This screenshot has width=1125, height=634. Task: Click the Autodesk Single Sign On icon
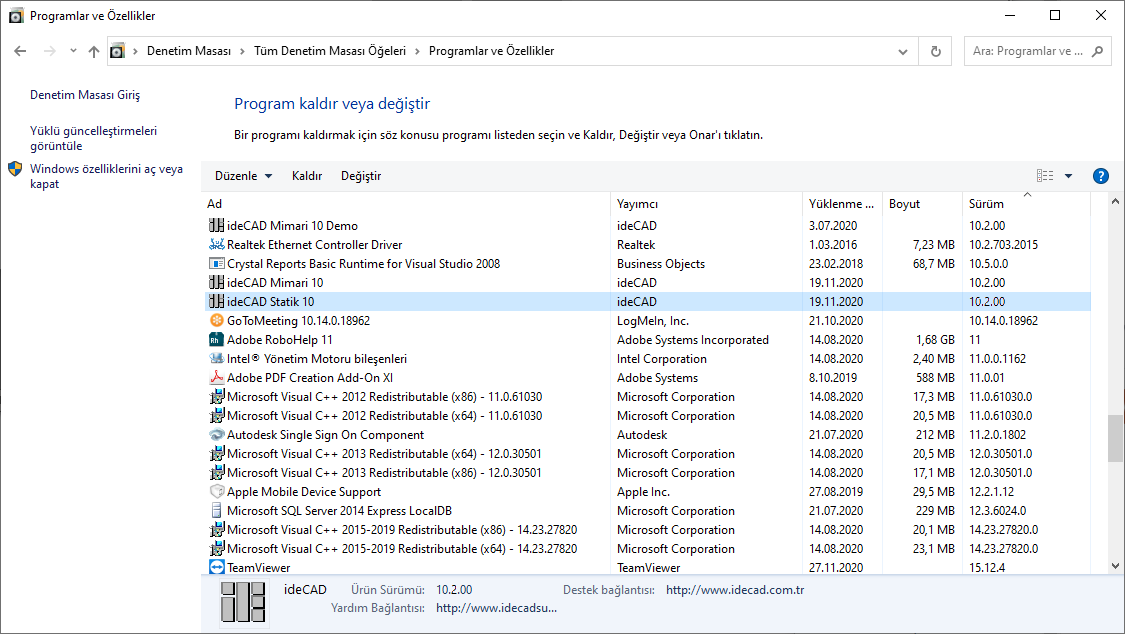point(216,435)
